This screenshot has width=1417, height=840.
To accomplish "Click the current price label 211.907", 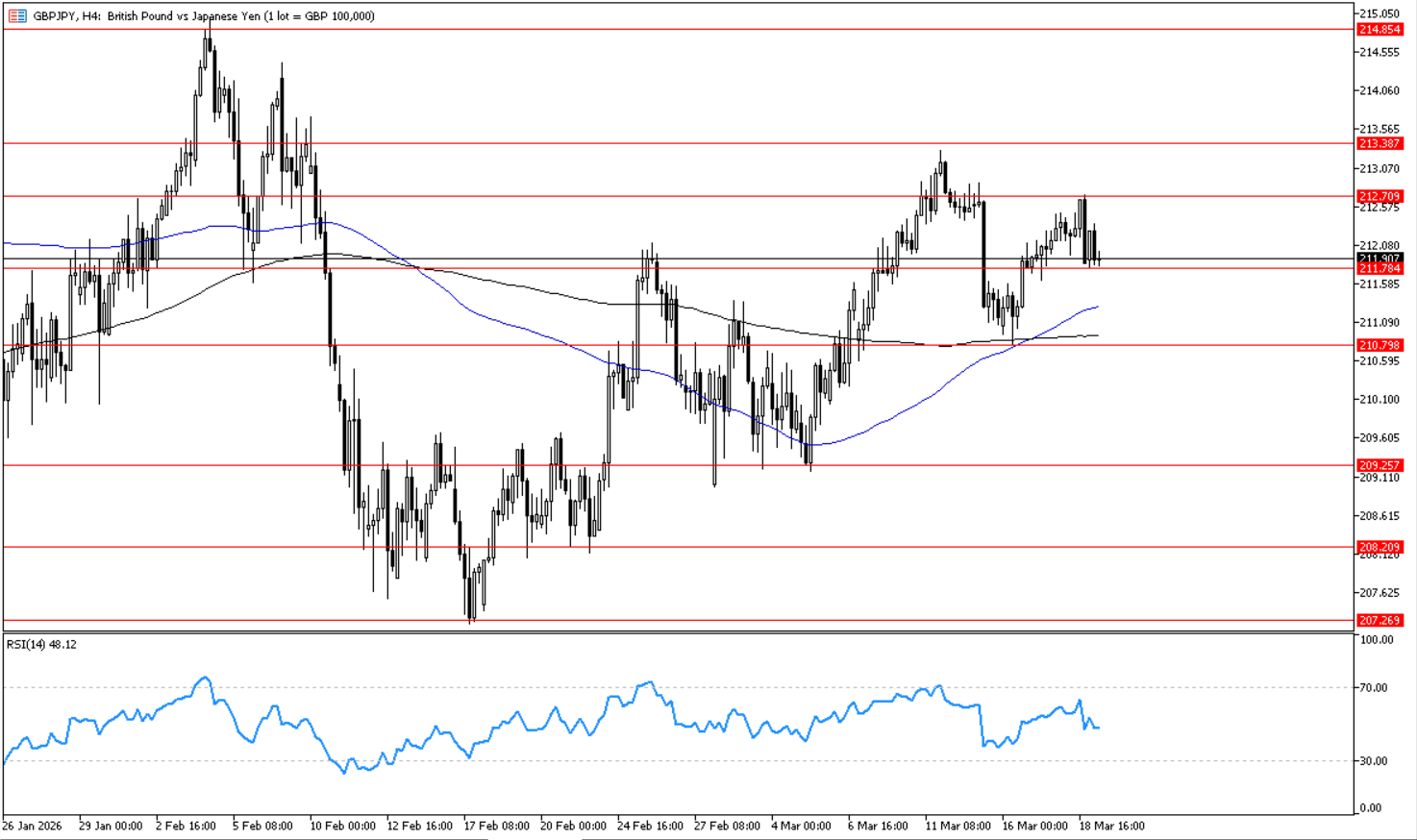I will (1380, 258).
